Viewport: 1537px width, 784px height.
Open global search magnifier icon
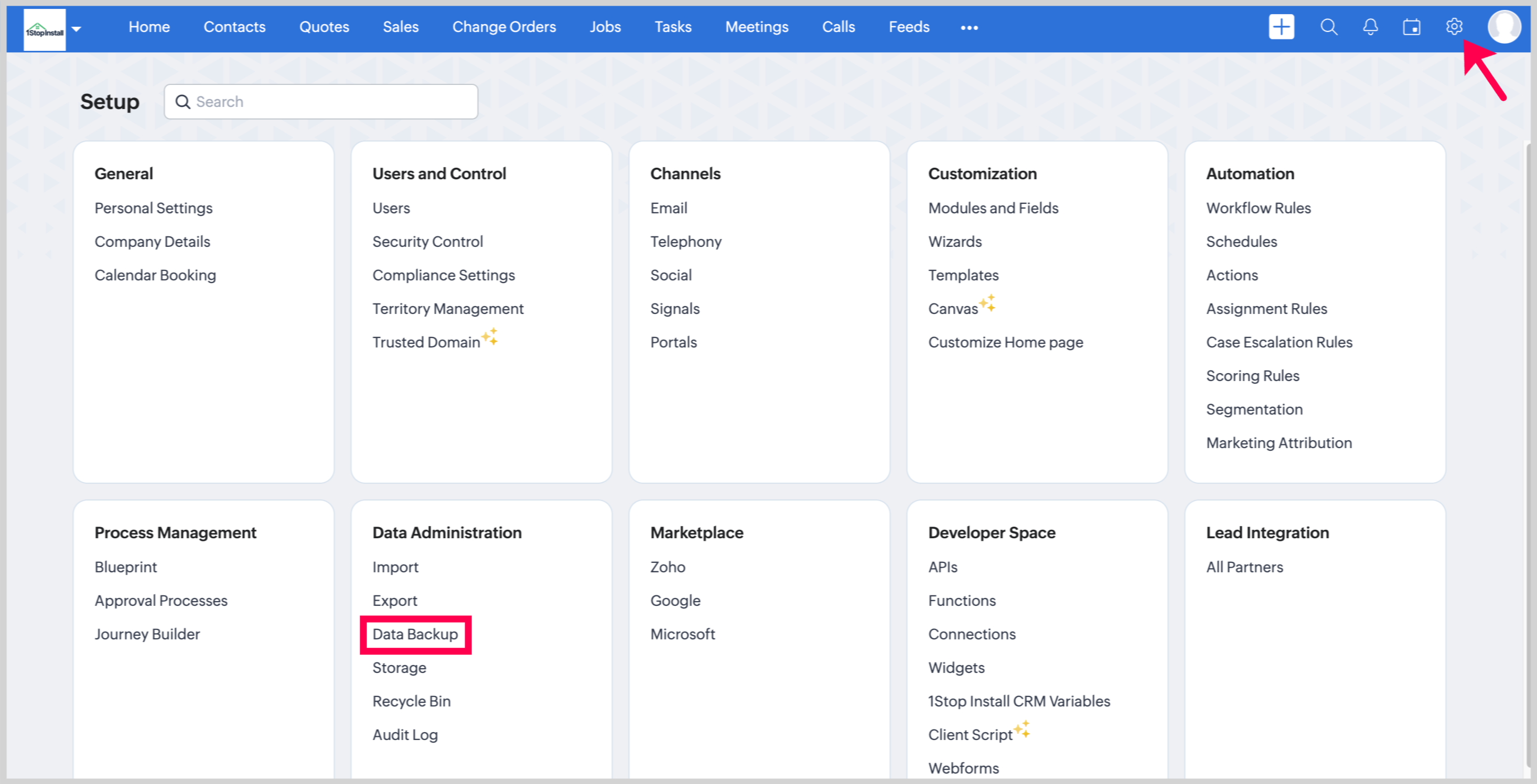point(1328,27)
